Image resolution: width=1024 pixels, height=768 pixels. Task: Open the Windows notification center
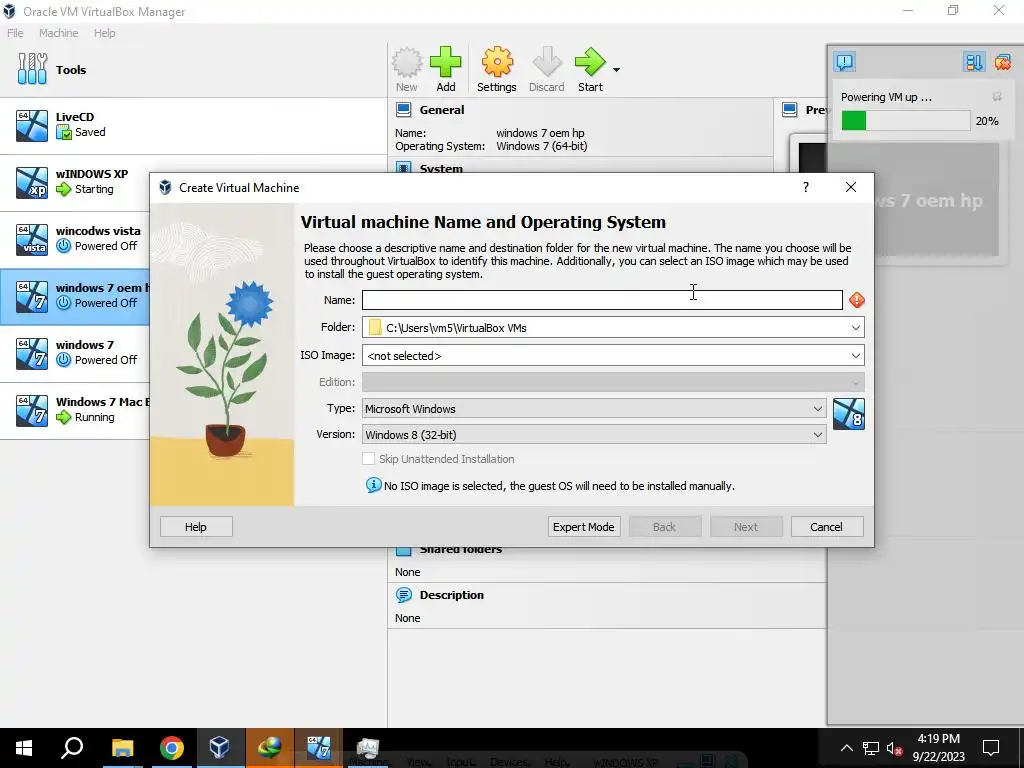[991, 748]
